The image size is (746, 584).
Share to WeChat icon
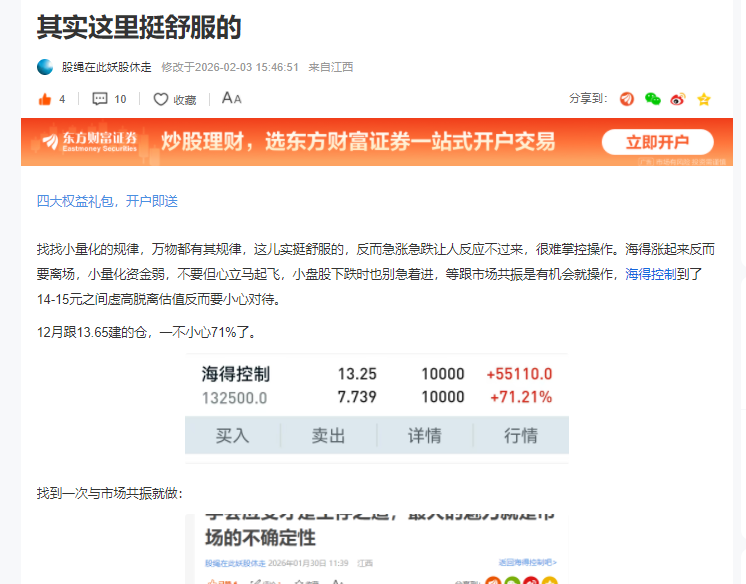click(652, 99)
